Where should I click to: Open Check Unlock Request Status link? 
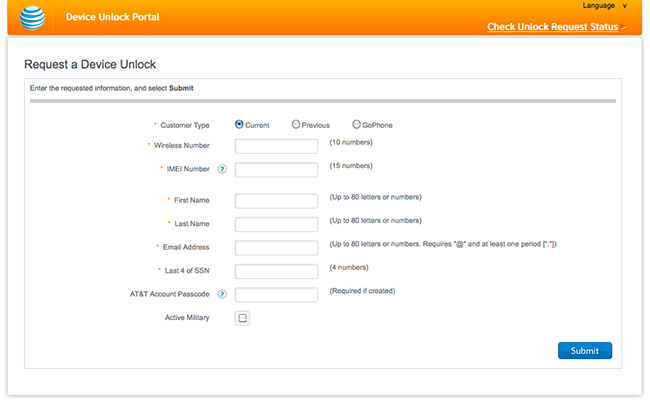(553, 27)
